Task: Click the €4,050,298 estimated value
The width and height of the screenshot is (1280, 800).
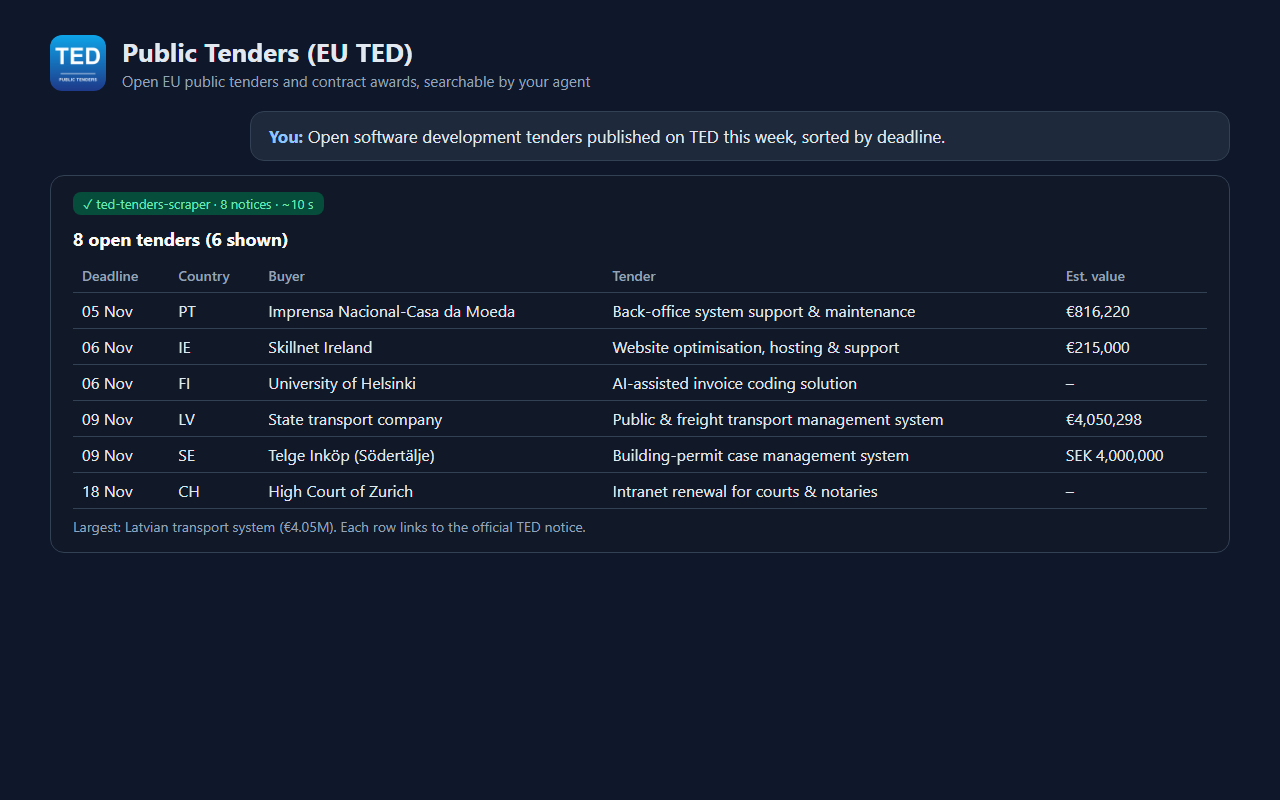Action: [1104, 420]
